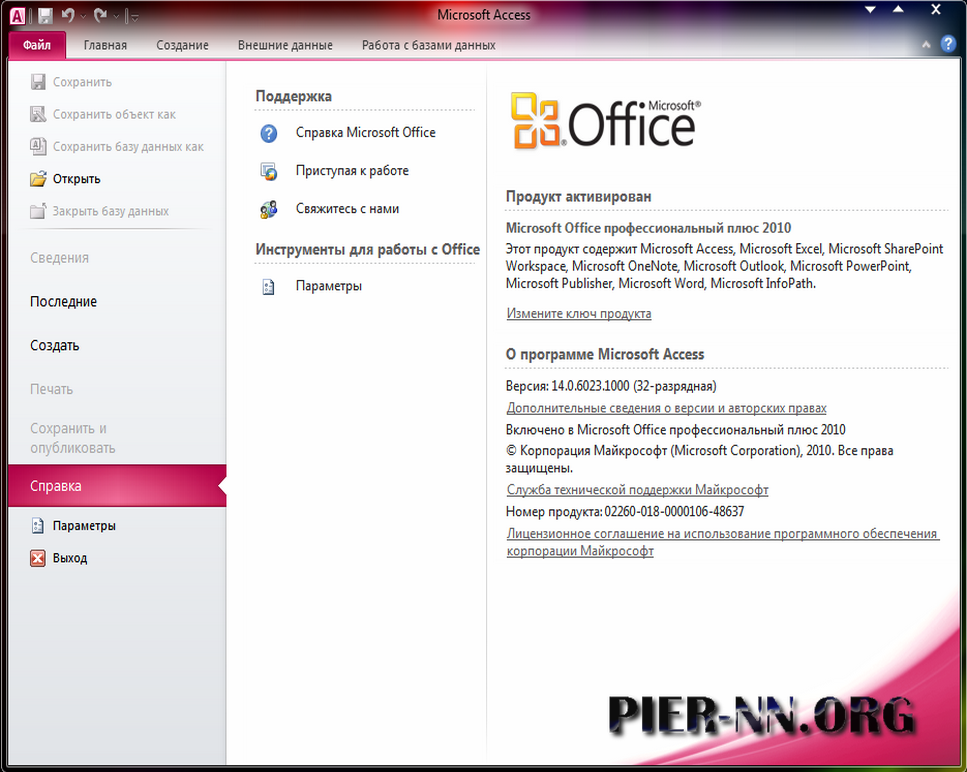Switch to the Создание ribbon tab
Image resolution: width=967 pixels, height=772 pixels.
coord(182,45)
